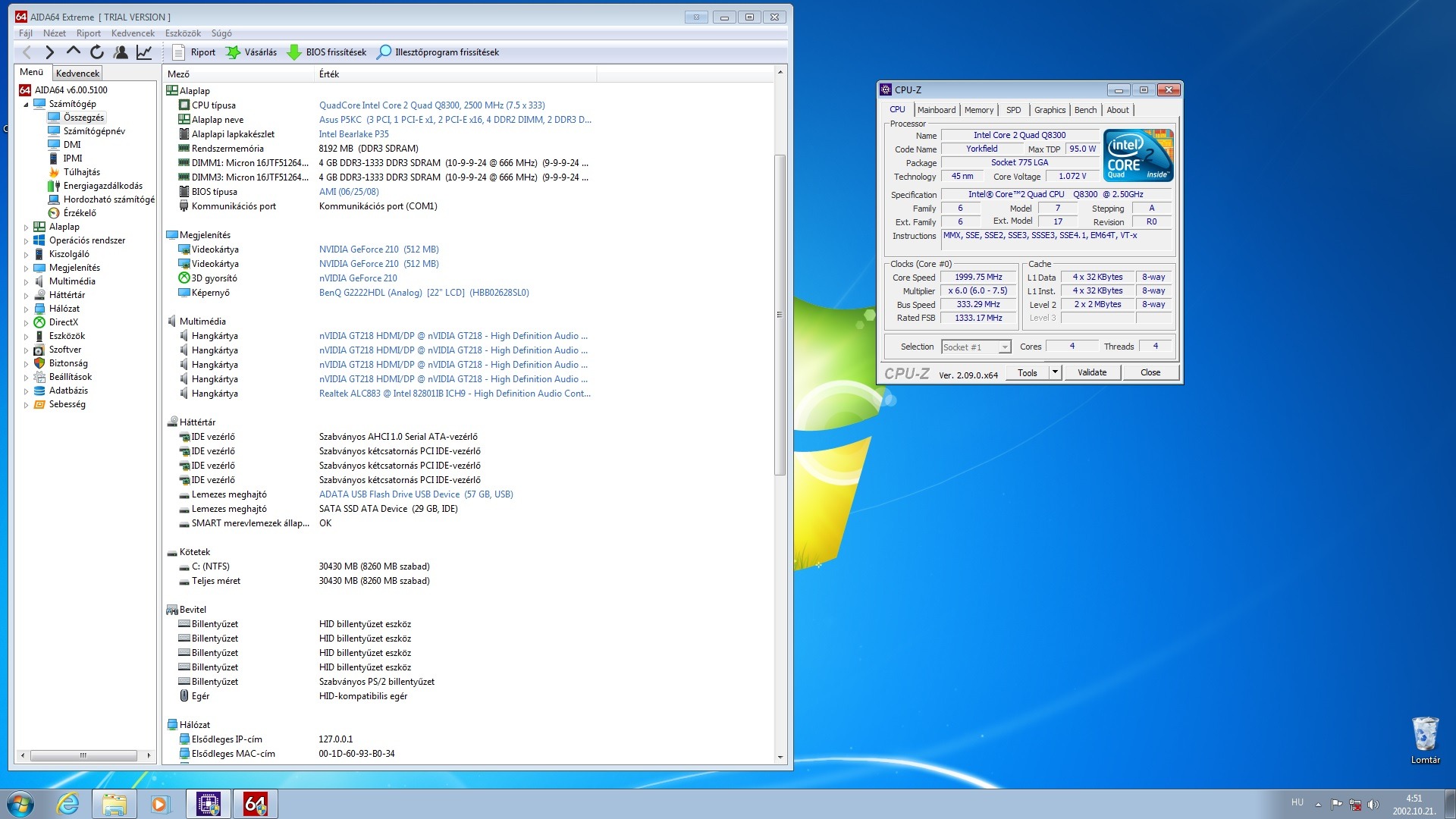
Task: Open the graph chart toolbar icon
Action: (144, 52)
